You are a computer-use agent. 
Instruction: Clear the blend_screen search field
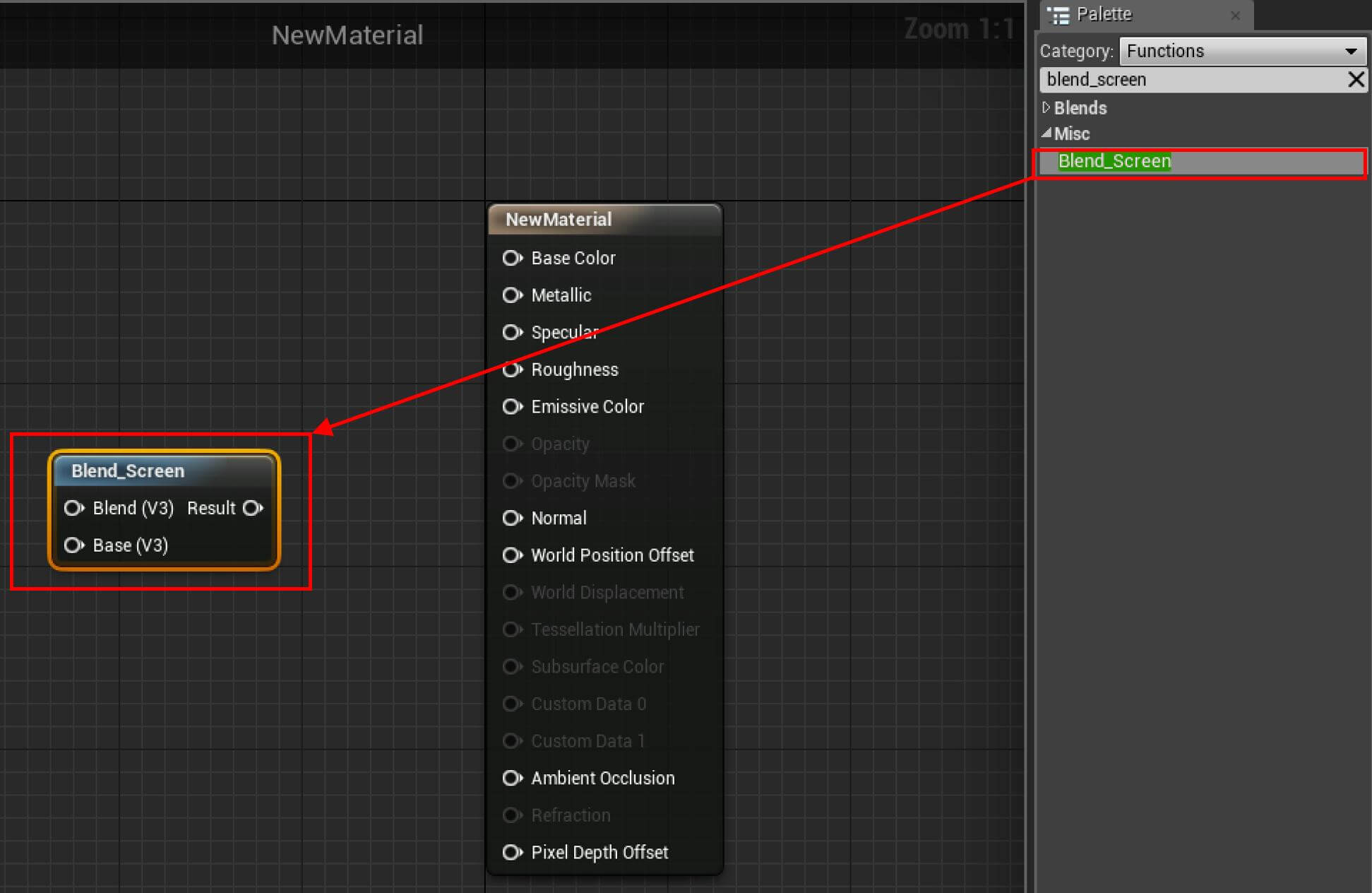tap(1357, 80)
